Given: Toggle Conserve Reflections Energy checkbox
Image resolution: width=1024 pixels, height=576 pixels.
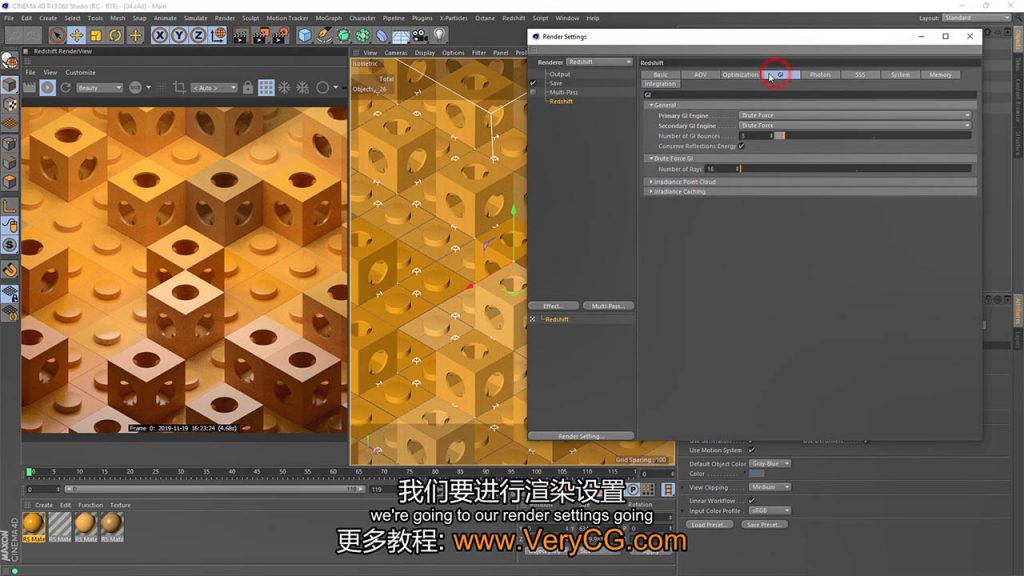Looking at the screenshot, I should (742, 146).
